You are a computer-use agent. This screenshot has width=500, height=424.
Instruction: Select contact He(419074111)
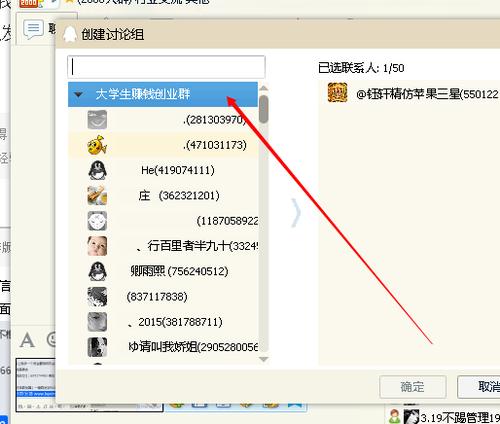163,170
